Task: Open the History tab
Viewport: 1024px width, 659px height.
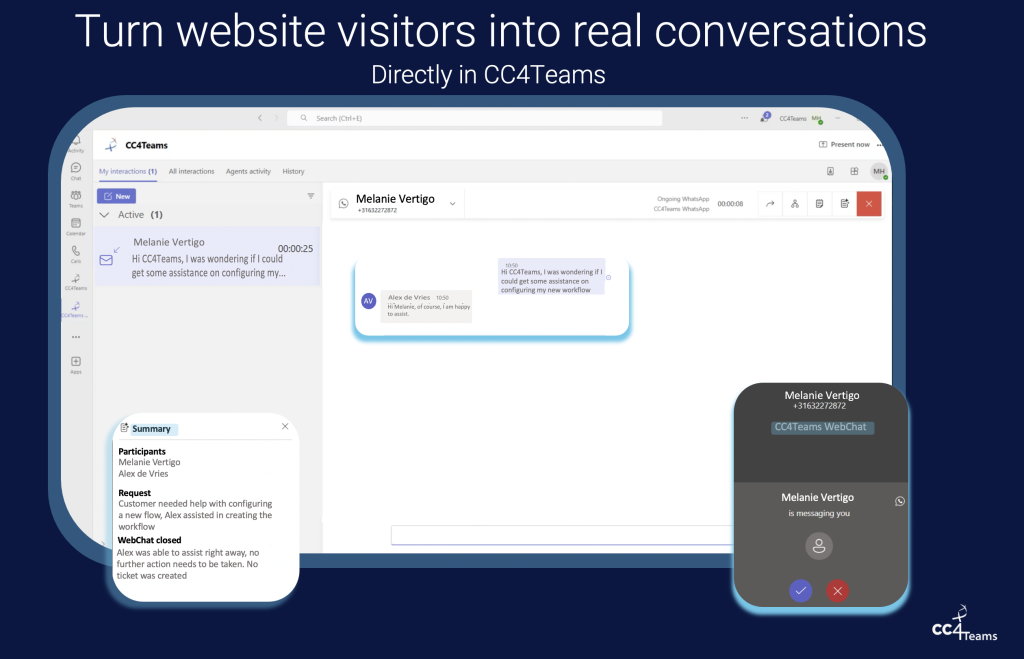Action: click(293, 171)
